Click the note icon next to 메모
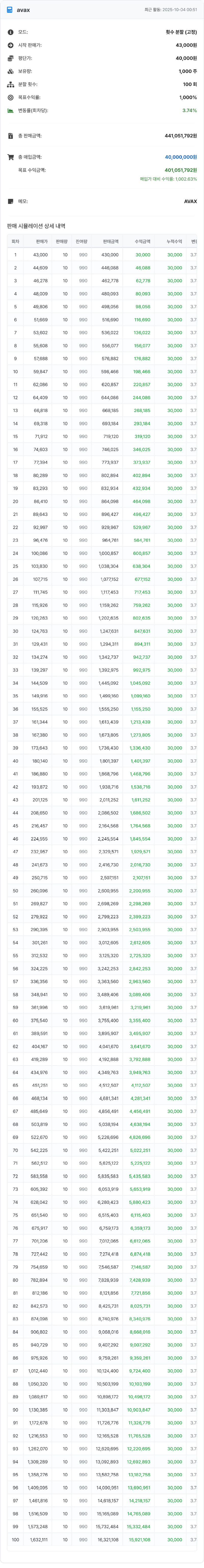Image resolution: width=204 pixels, height=1568 pixels. [10, 201]
